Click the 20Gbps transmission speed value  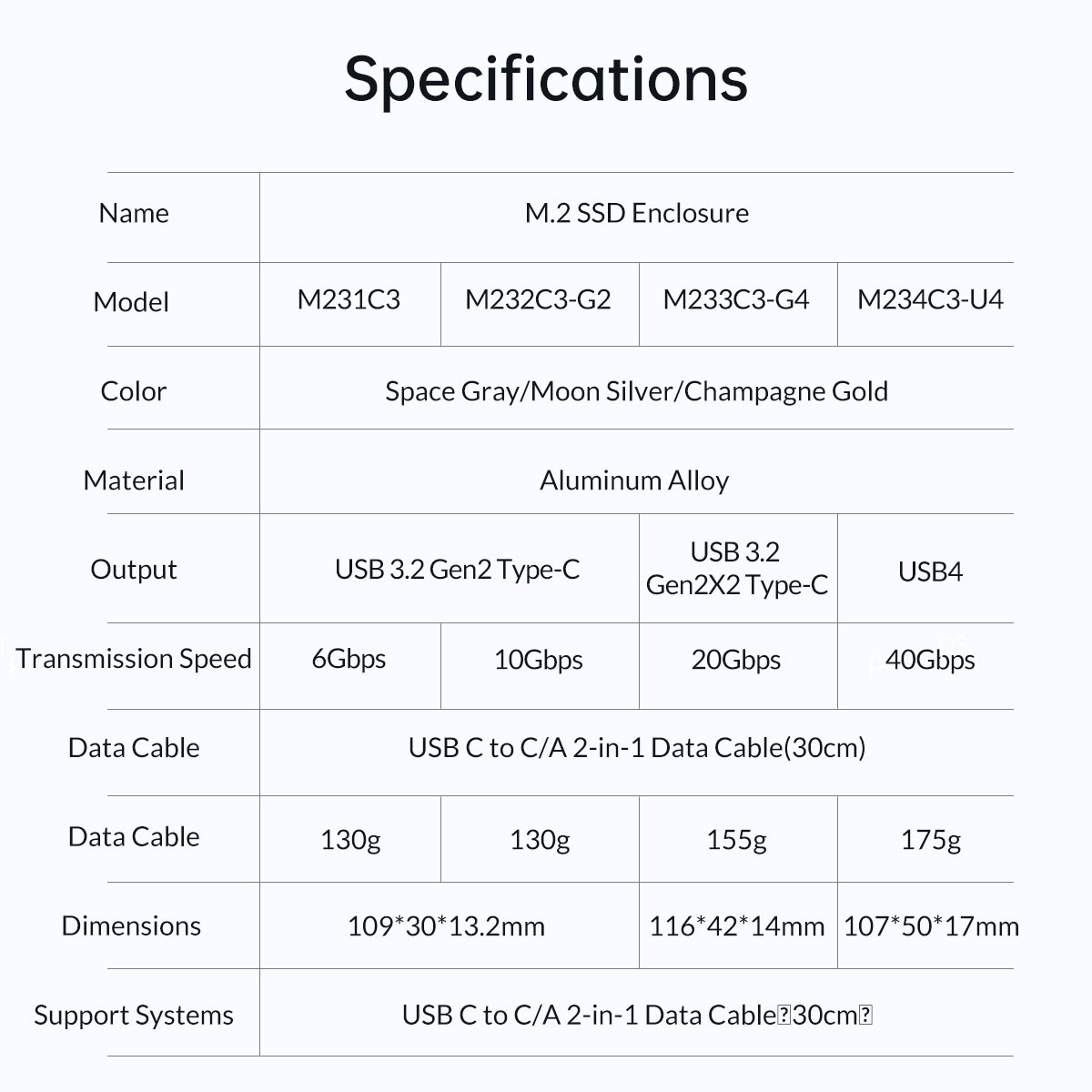tap(736, 660)
